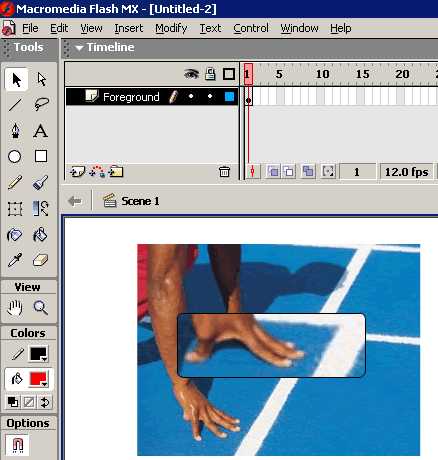Open the Insert menu
The image size is (438, 460).
(129, 28)
